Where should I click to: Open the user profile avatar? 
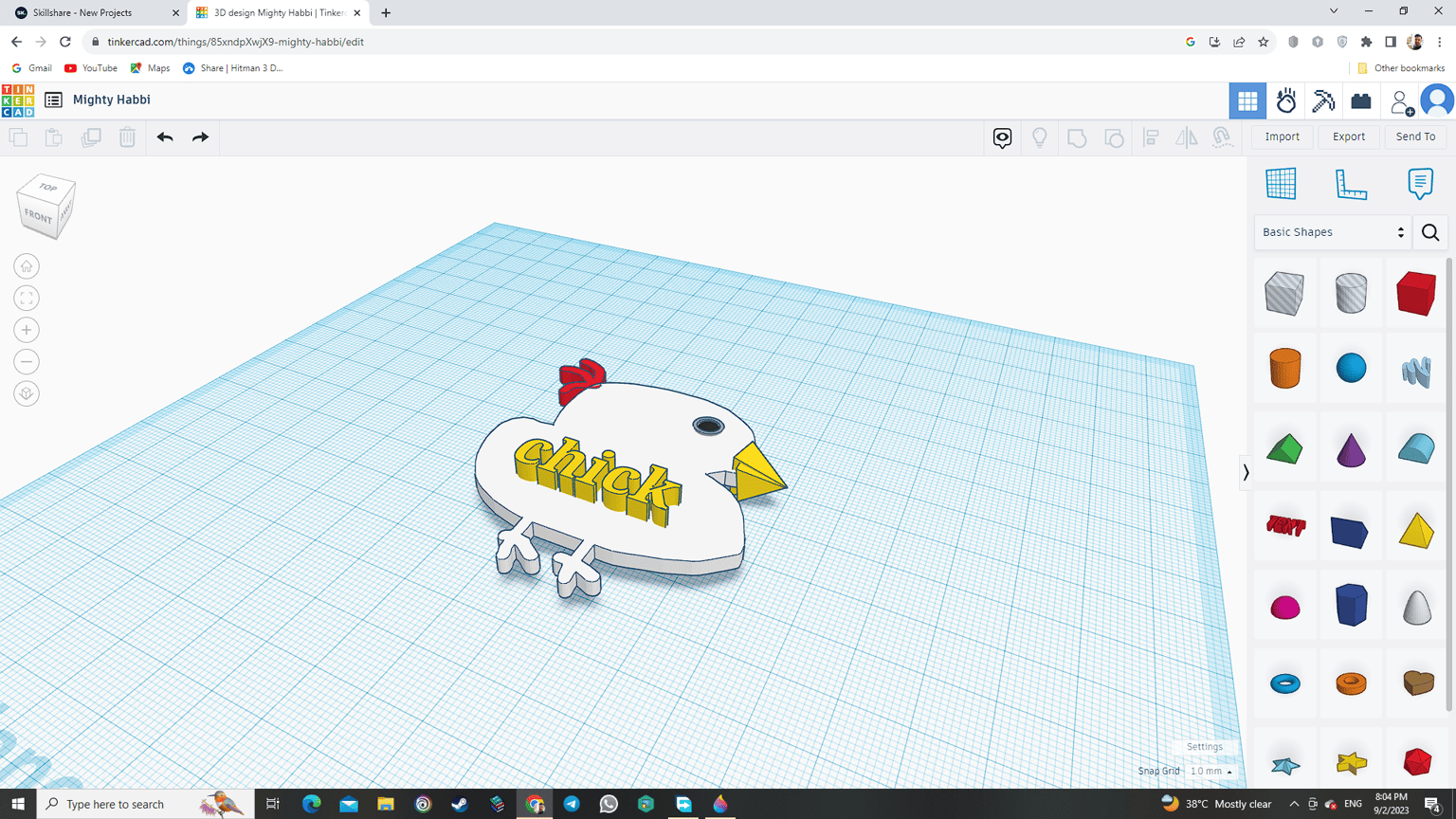pos(1437,100)
